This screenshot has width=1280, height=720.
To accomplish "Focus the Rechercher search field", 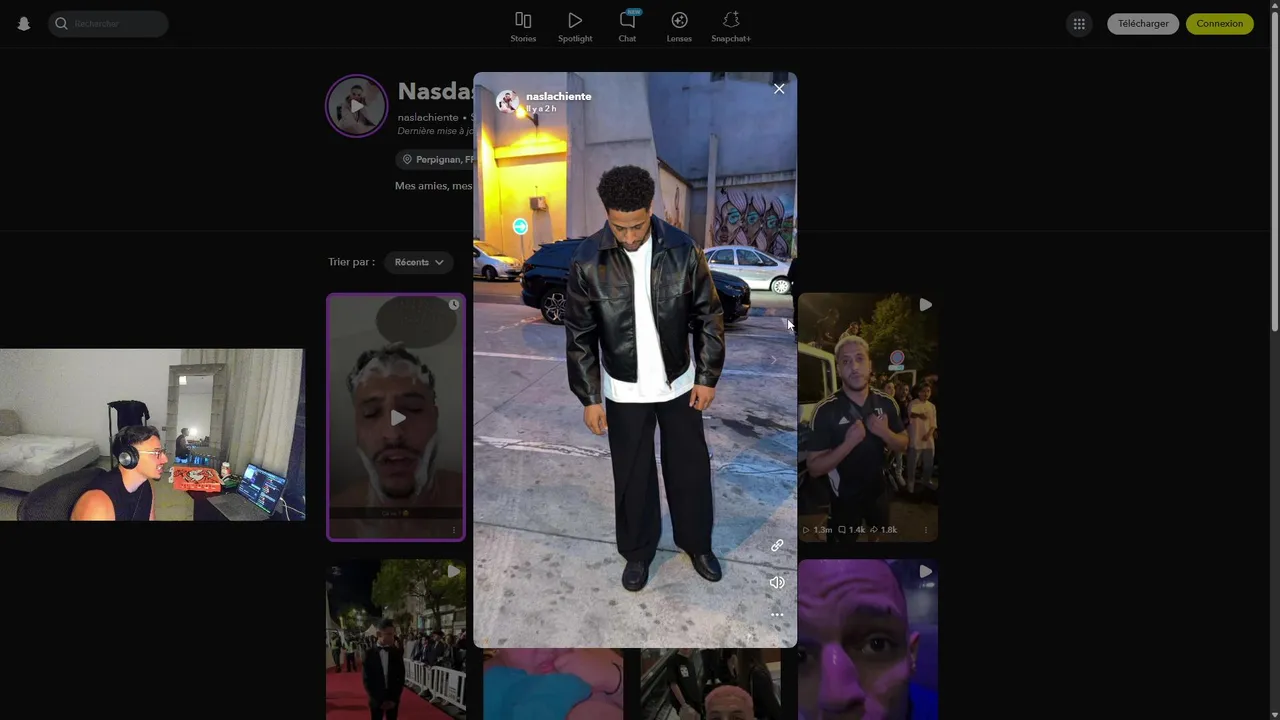I will coord(108,24).
